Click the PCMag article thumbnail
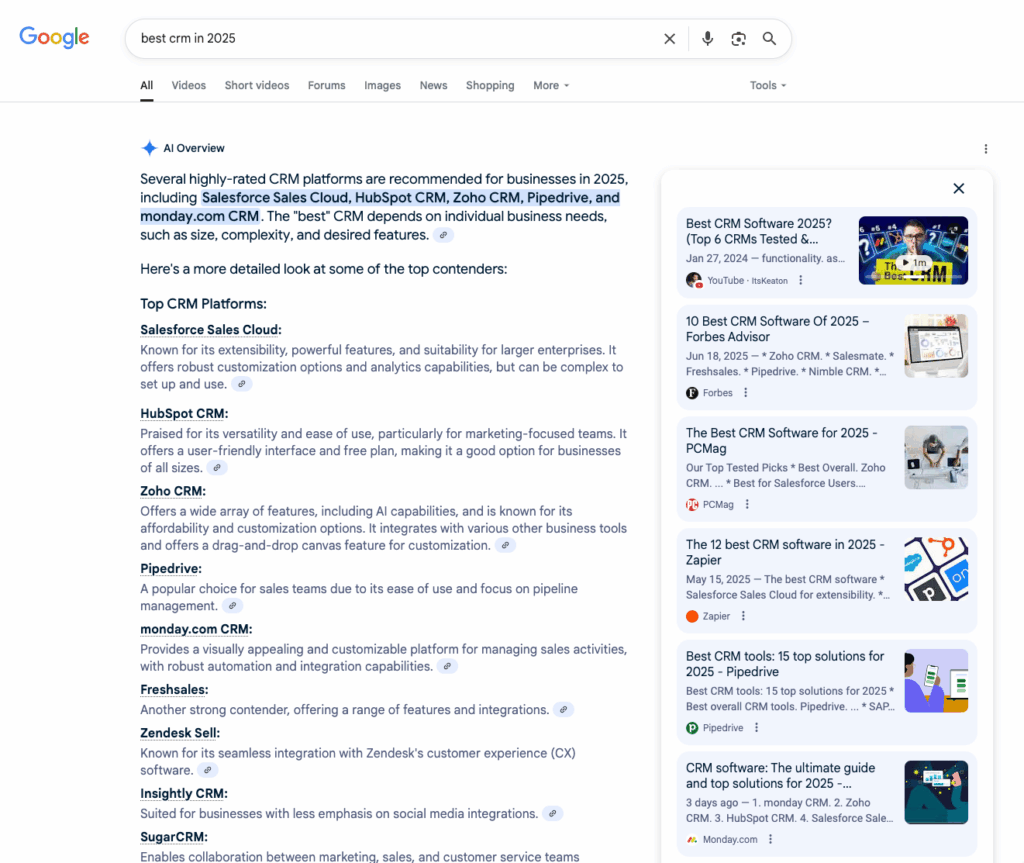This screenshot has width=1024, height=863. point(936,457)
